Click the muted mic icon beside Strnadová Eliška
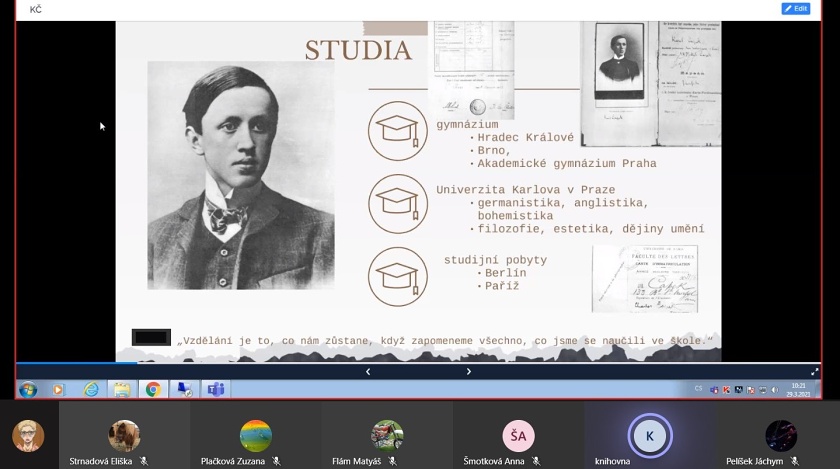This screenshot has height=469, width=840. pyautogui.click(x=145, y=462)
